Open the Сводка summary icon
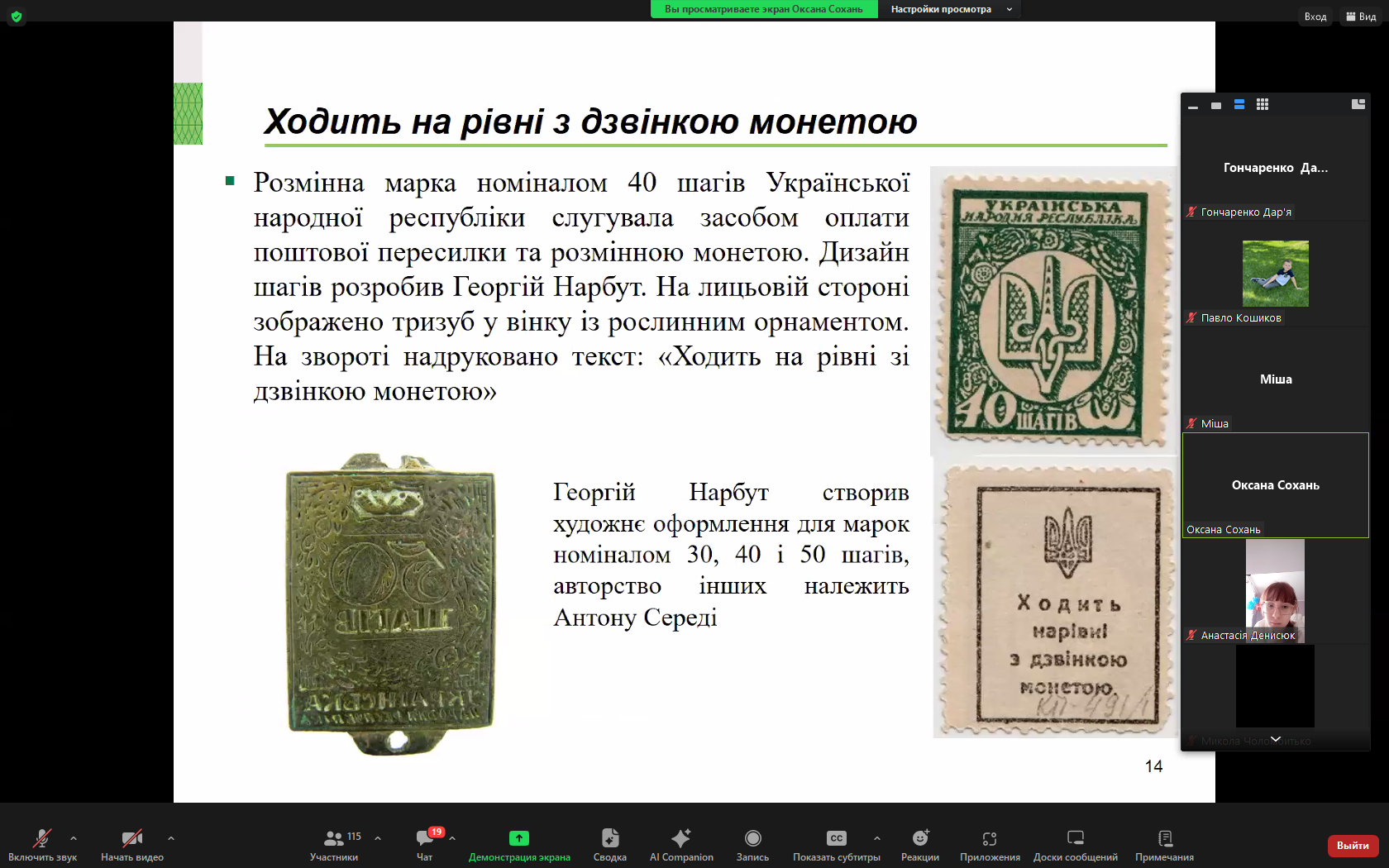The image size is (1389, 868). (609, 843)
